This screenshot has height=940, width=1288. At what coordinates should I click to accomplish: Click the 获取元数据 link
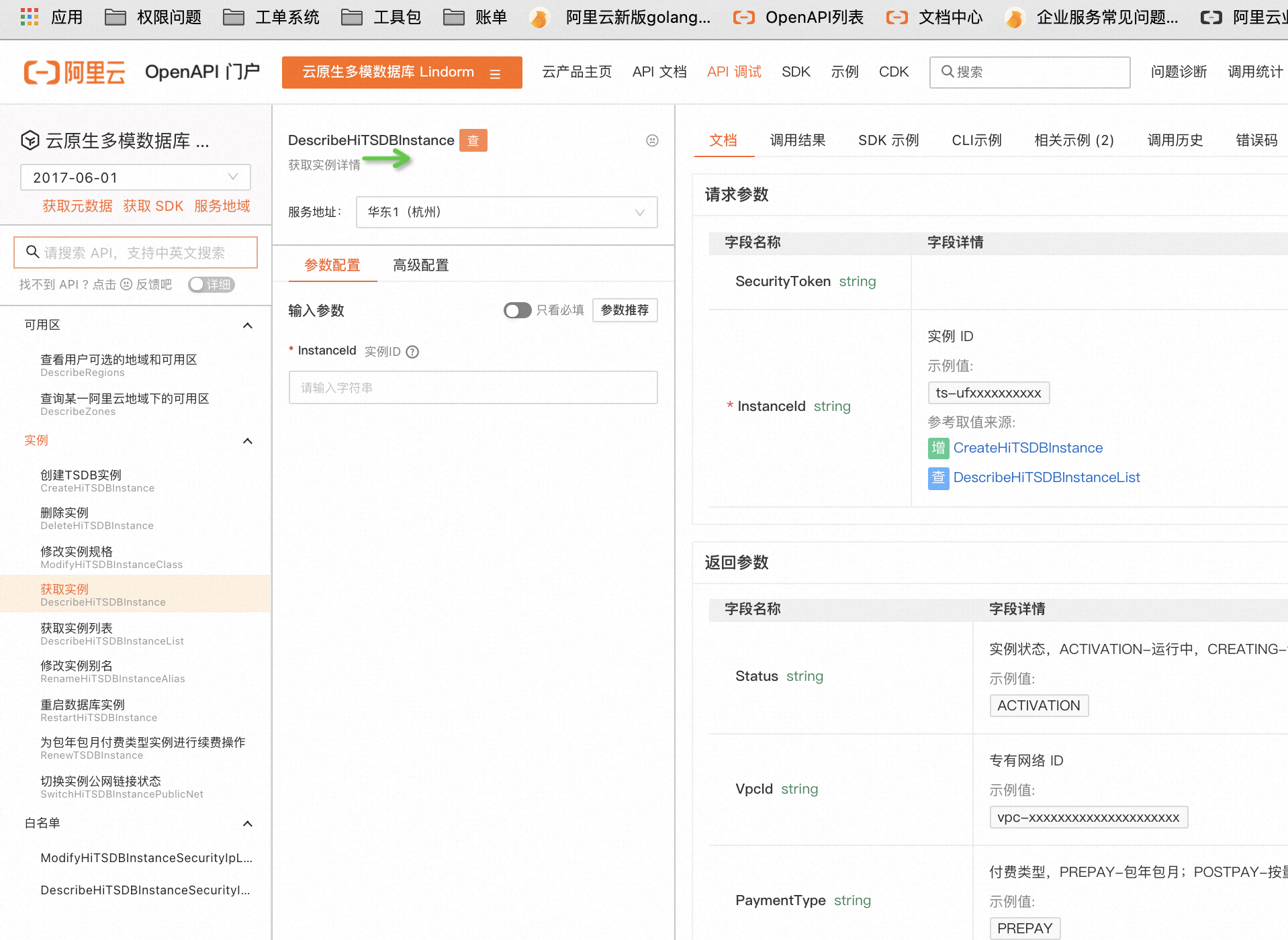tap(77, 206)
